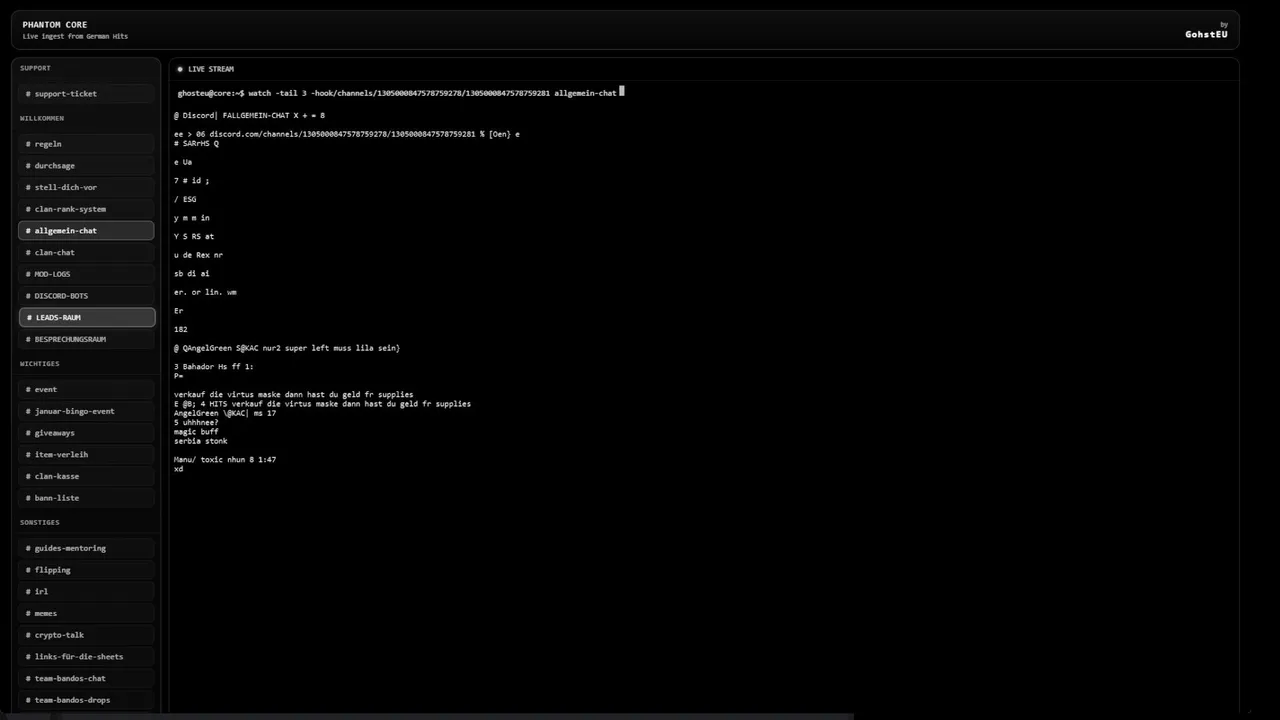Open the support-ticket channel

coord(87,94)
